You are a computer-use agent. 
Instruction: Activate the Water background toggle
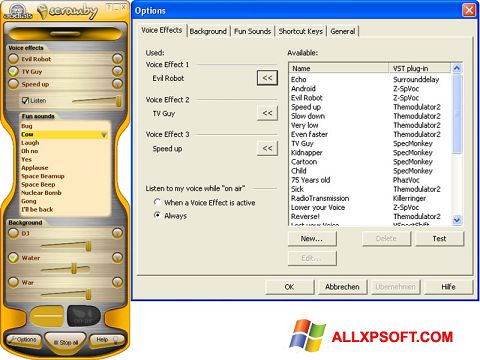click(x=13, y=257)
